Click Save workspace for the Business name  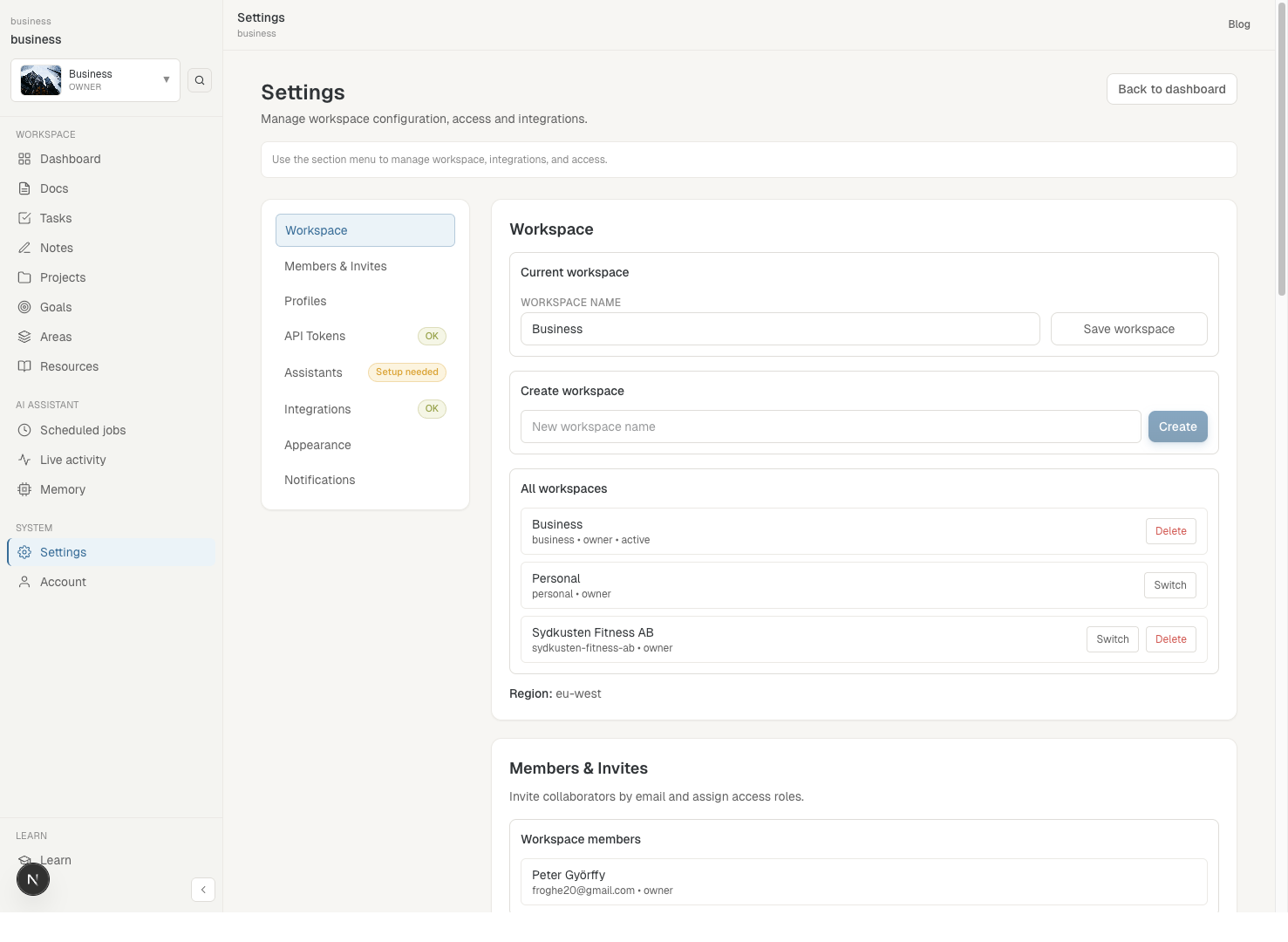[x=1128, y=329]
